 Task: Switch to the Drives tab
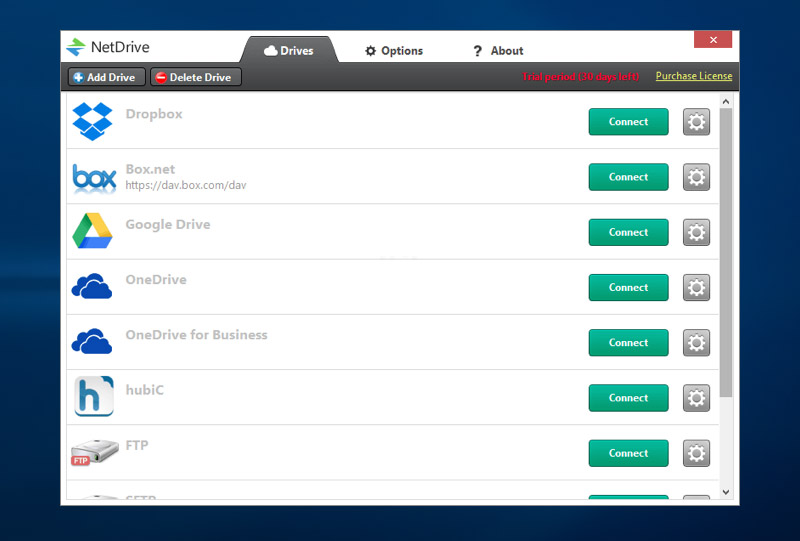tap(289, 51)
